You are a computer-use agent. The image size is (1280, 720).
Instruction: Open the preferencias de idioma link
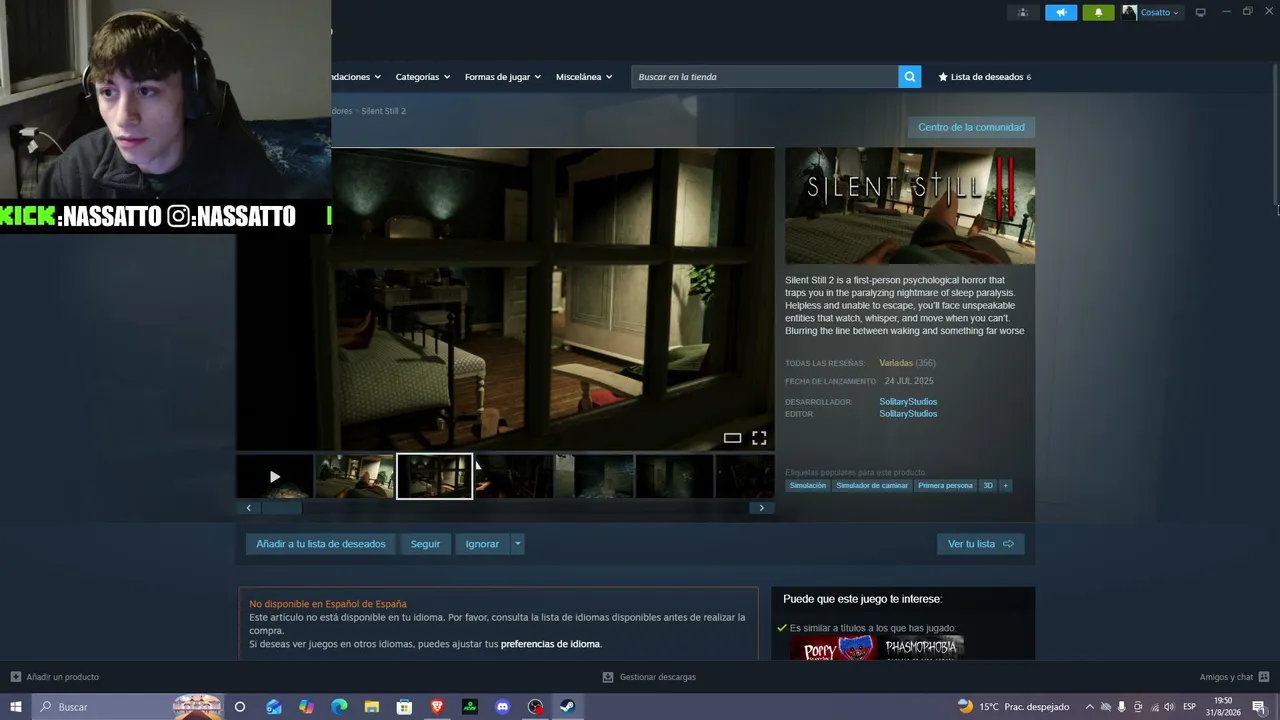point(550,644)
